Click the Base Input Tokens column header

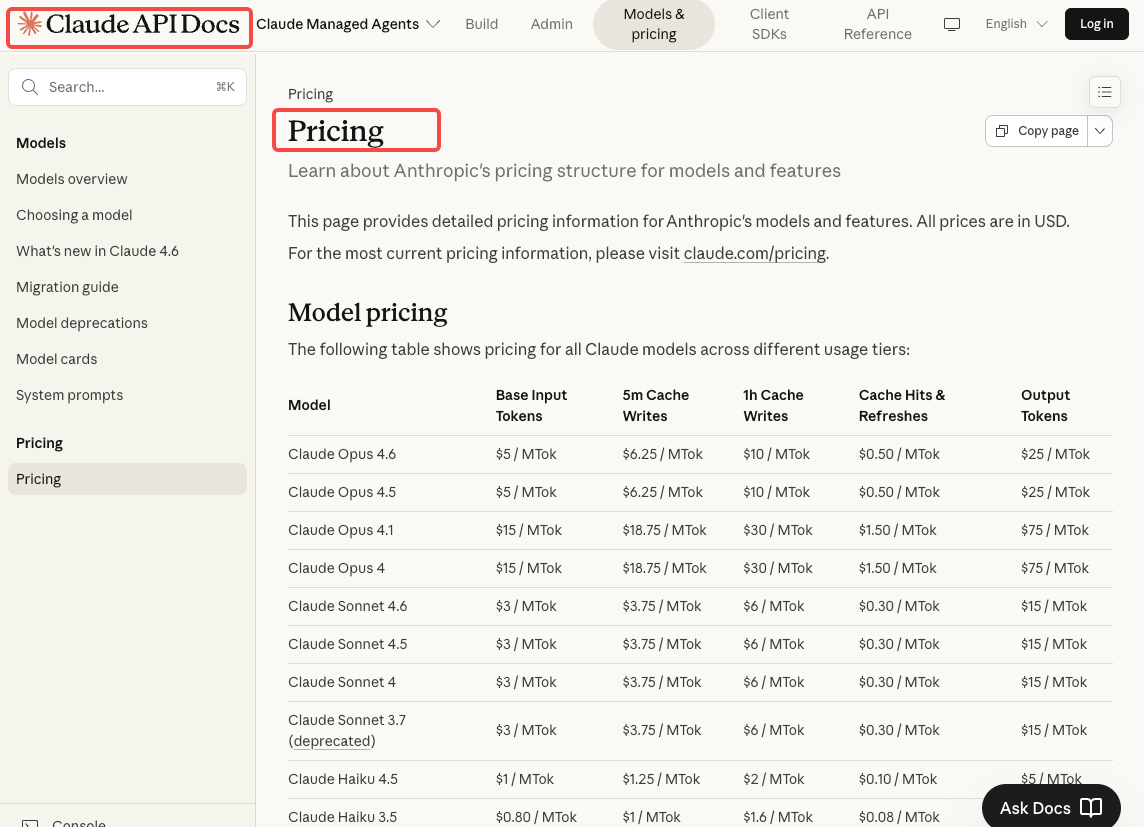point(531,405)
